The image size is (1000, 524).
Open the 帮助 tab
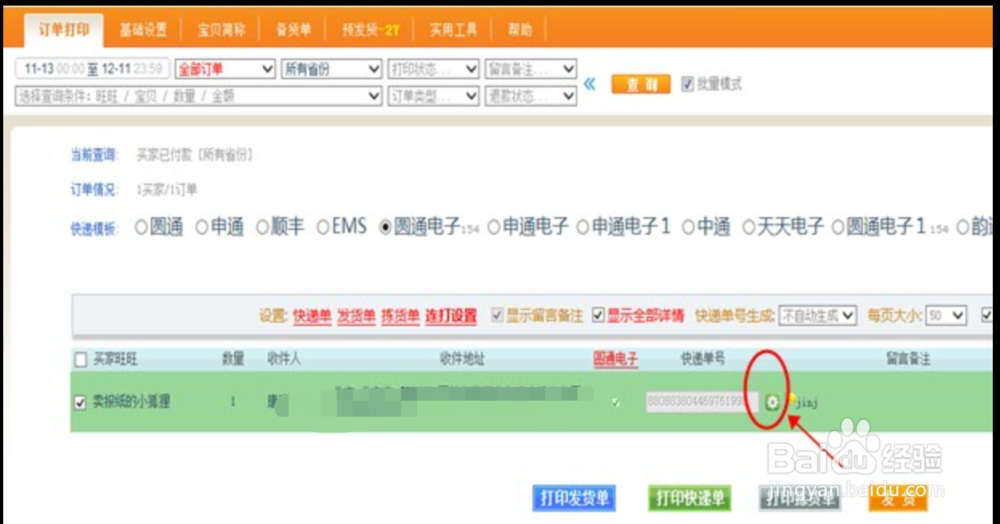click(x=520, y=29)
